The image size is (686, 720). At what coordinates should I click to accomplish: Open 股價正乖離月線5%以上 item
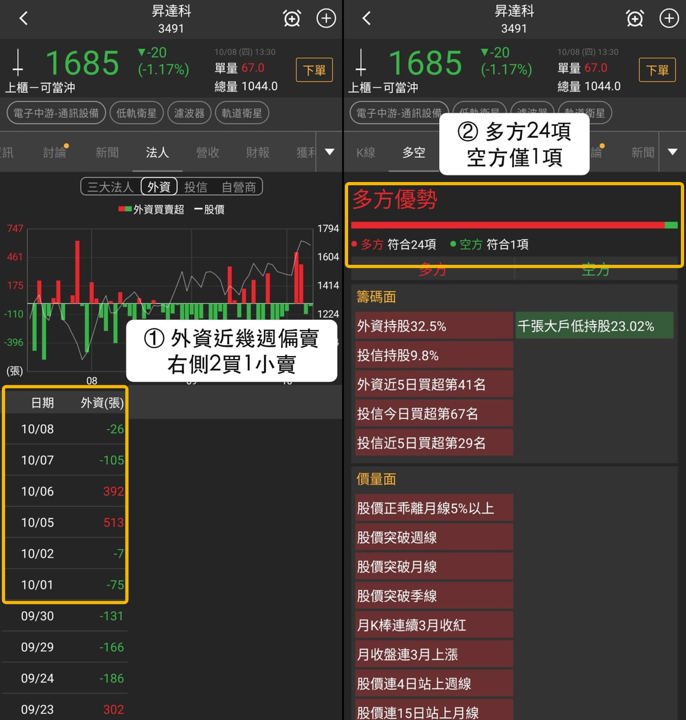click(x=433, y=508)
